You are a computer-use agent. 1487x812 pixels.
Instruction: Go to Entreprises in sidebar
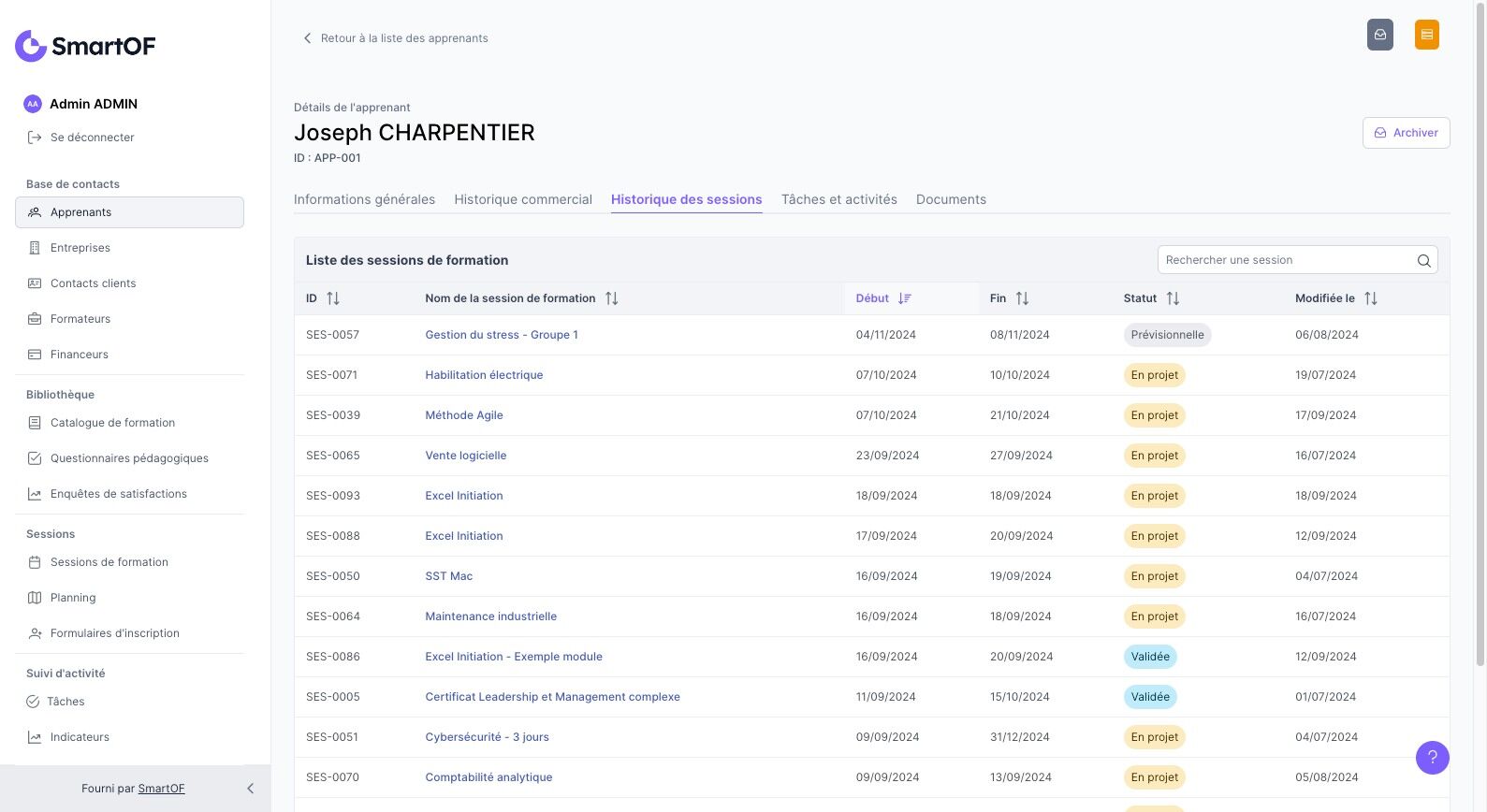click(x=80, y=248)
